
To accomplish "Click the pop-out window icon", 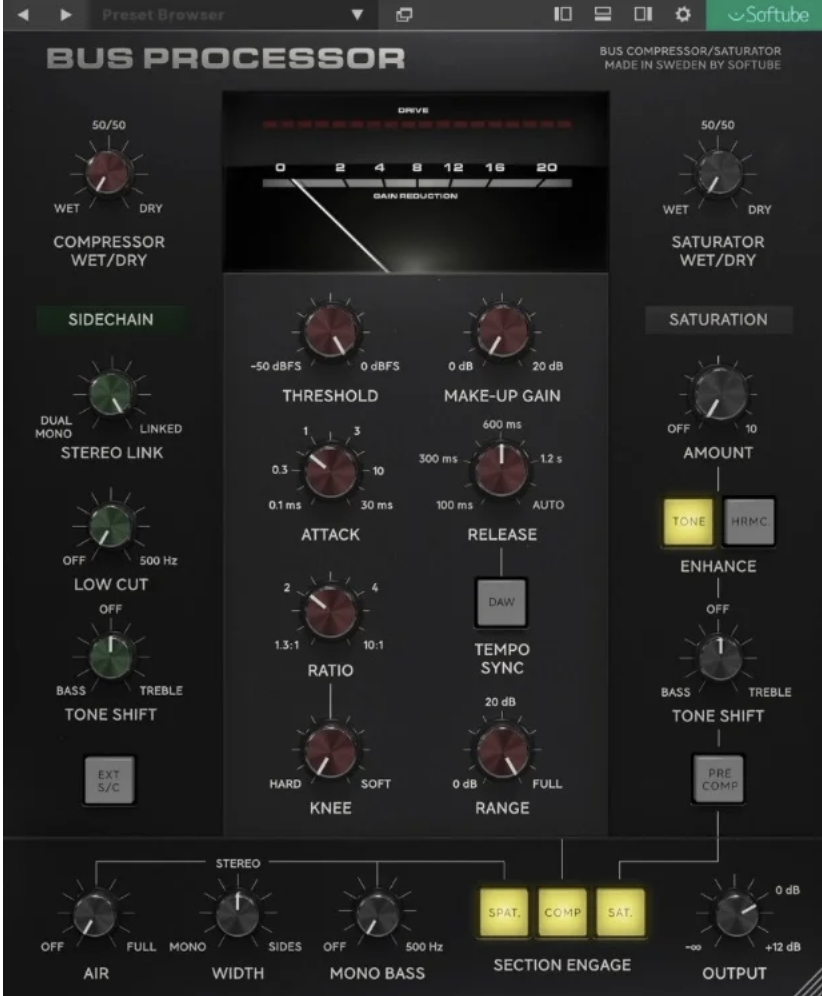I will (404, 15).
